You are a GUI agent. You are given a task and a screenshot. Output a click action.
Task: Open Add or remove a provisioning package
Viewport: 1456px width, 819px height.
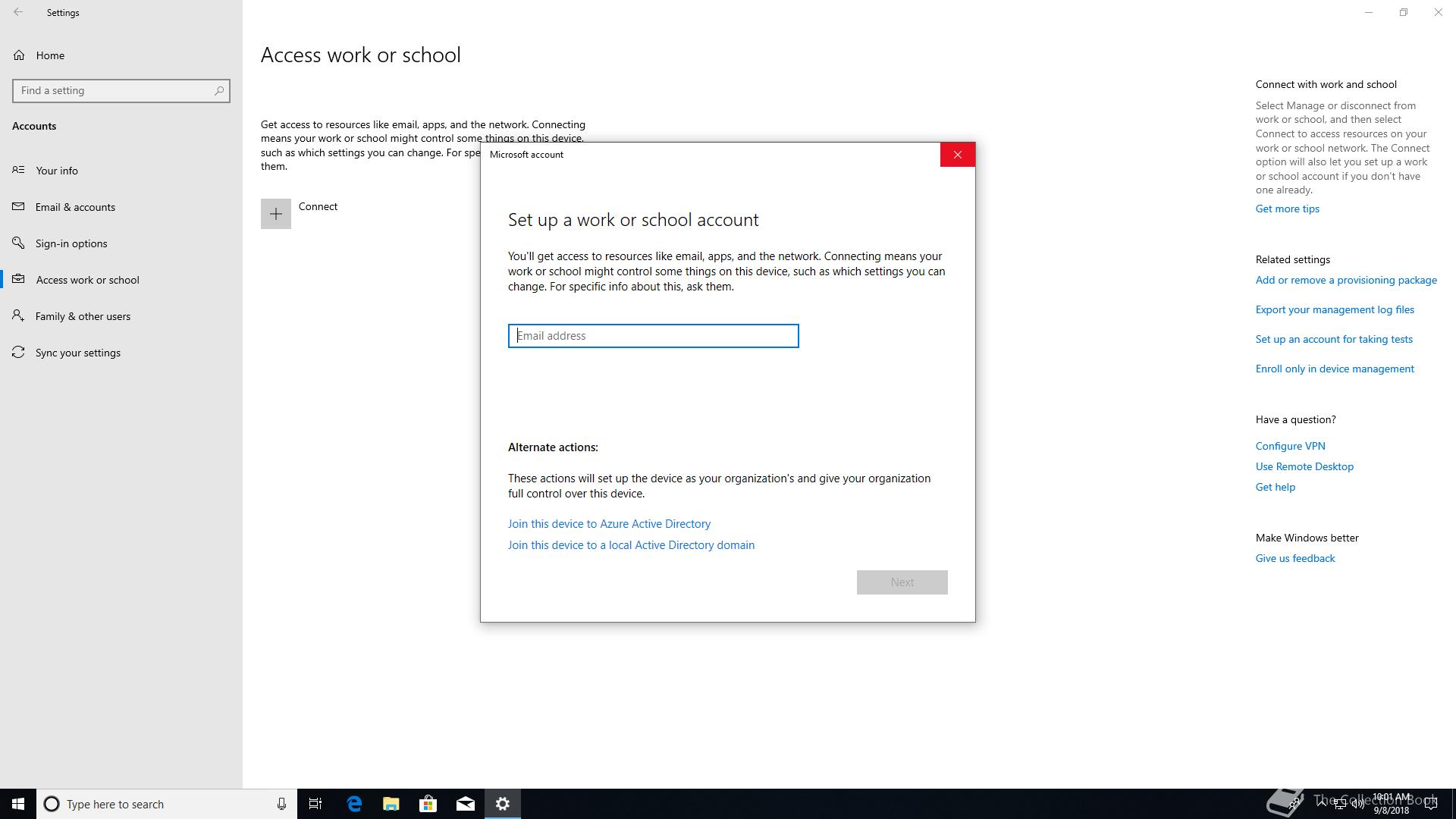point(1346,280)
